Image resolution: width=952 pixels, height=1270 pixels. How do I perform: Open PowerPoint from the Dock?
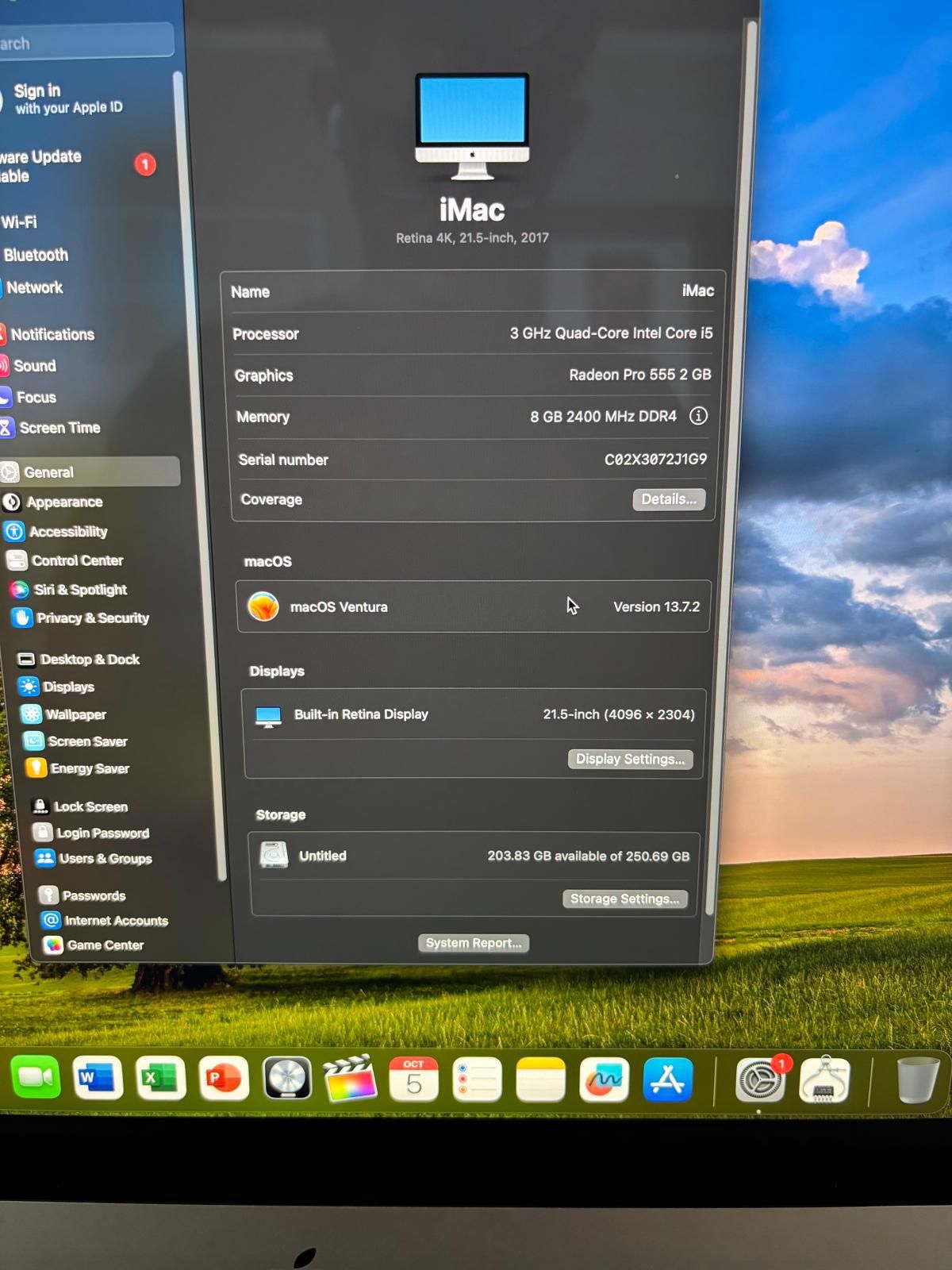[224, 1078]
